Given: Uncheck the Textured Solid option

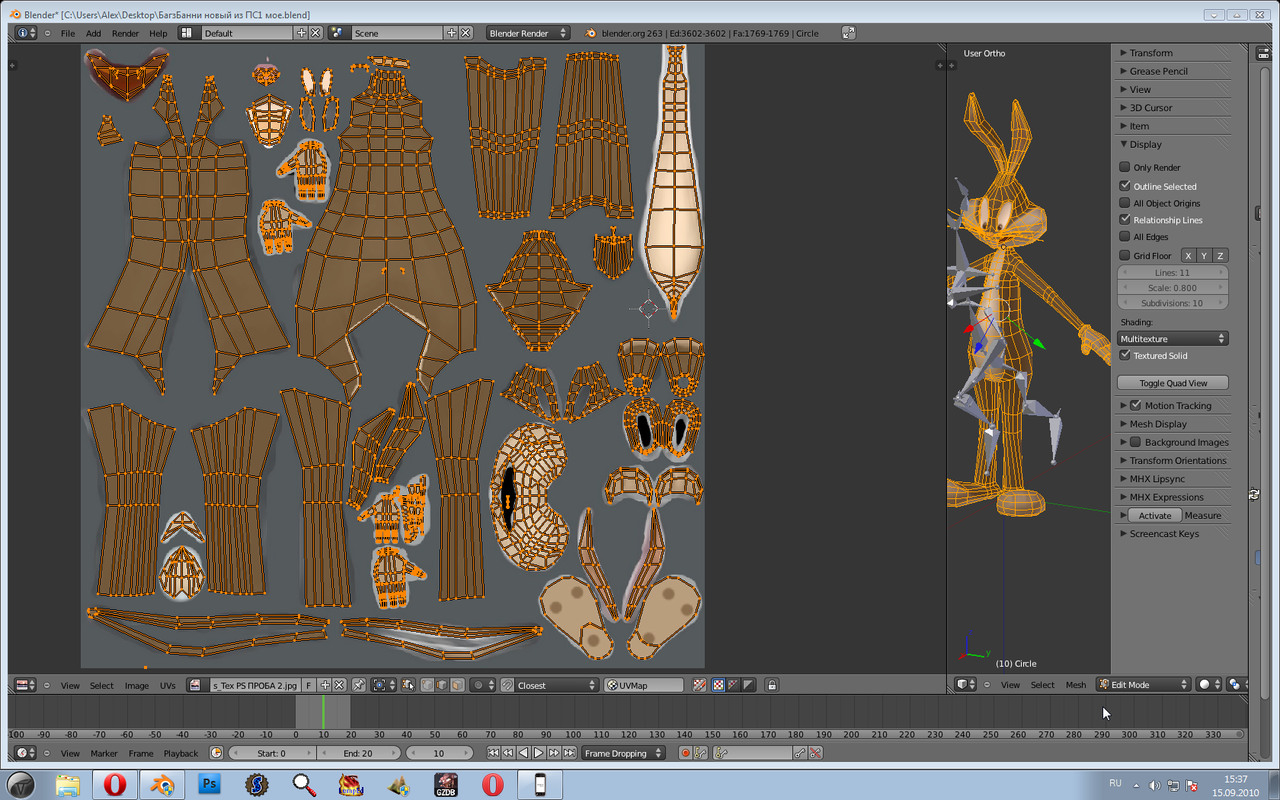Looking at the screenshot, I should coord(1124,355).
